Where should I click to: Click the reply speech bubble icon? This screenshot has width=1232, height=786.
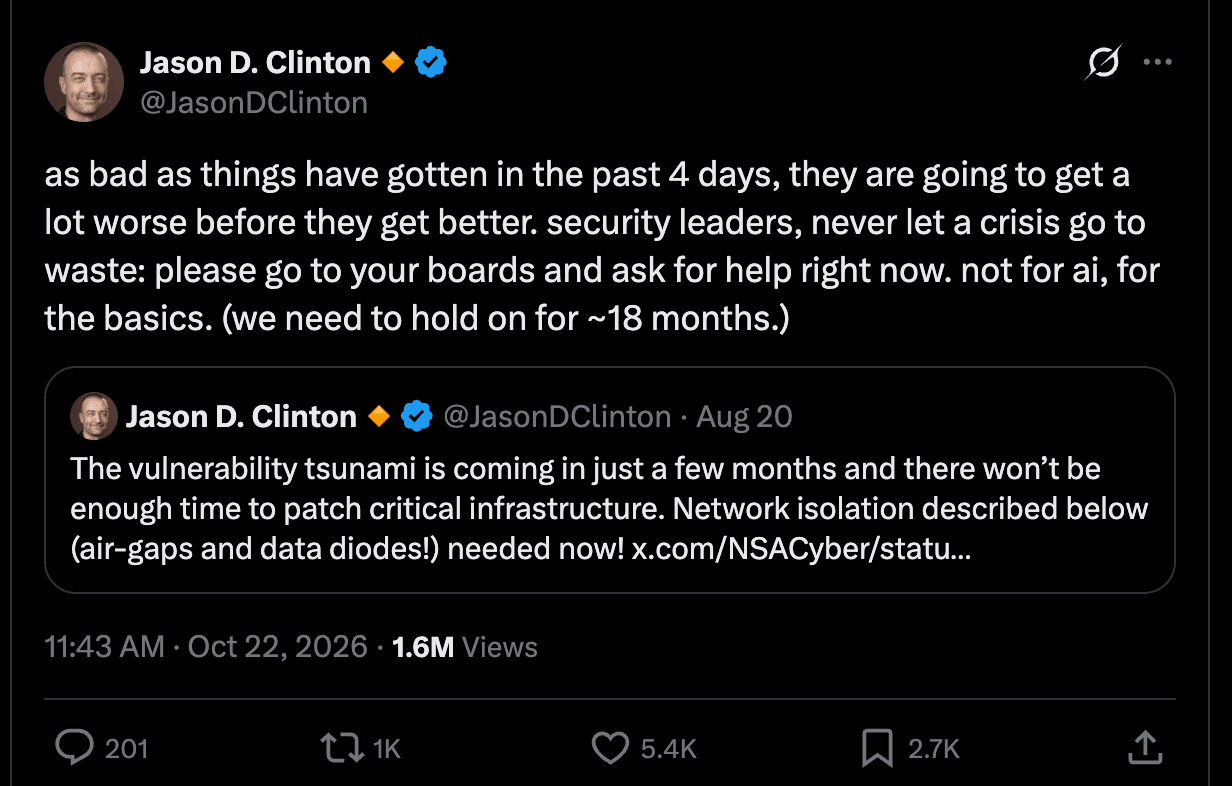point(74,747)
